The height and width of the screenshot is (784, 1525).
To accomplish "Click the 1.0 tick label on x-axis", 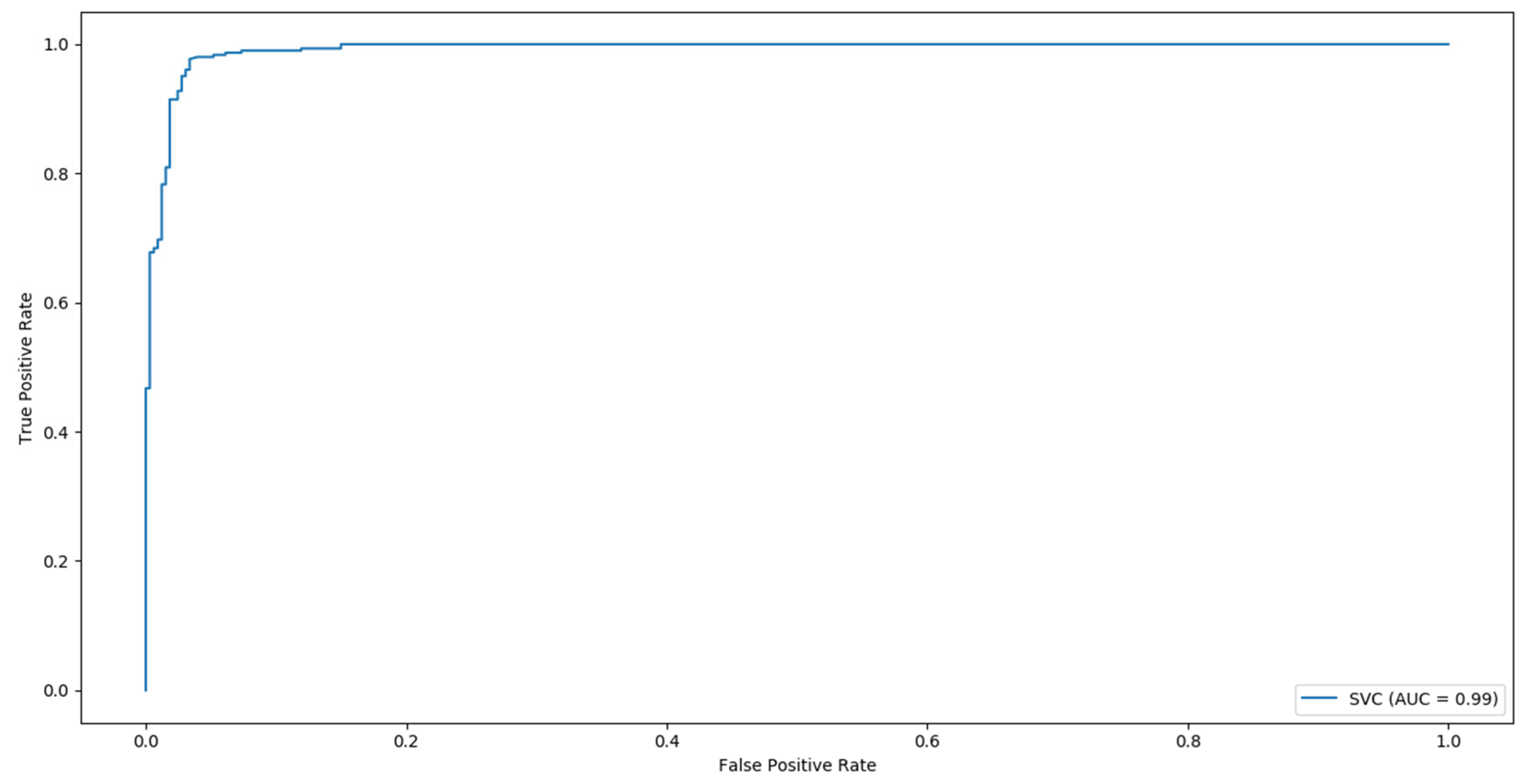I will pos(1448,741).
